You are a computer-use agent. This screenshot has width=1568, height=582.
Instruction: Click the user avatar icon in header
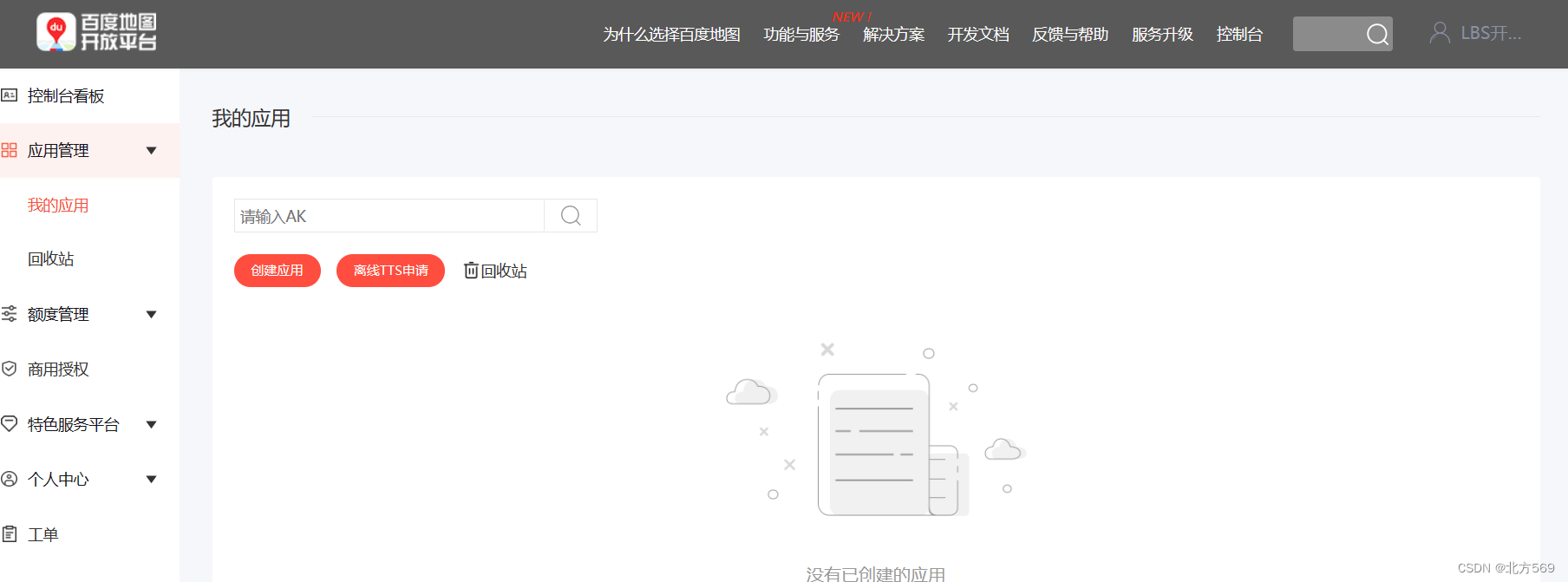(1440, 33)
